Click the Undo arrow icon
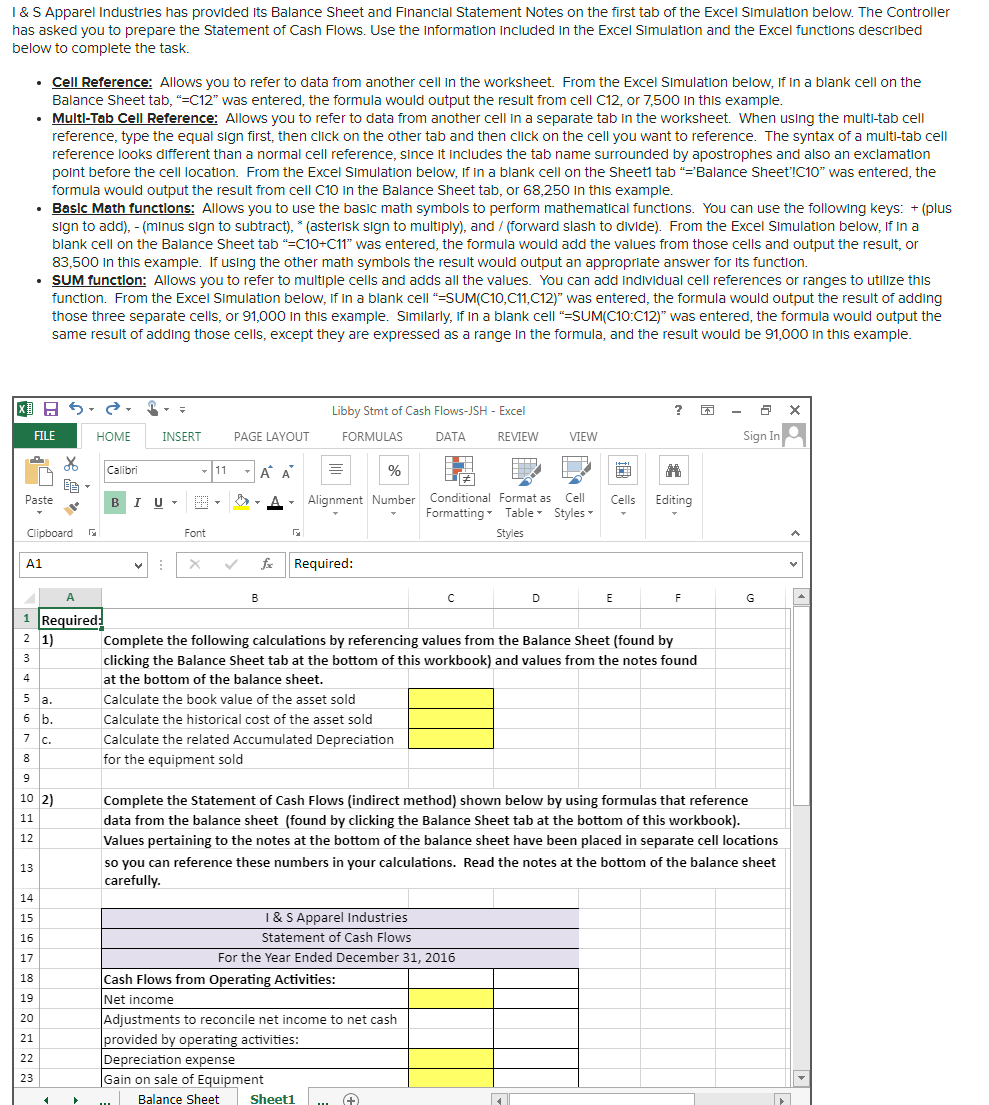Viewport: 989px width, 1105px height. coord(76,409)
